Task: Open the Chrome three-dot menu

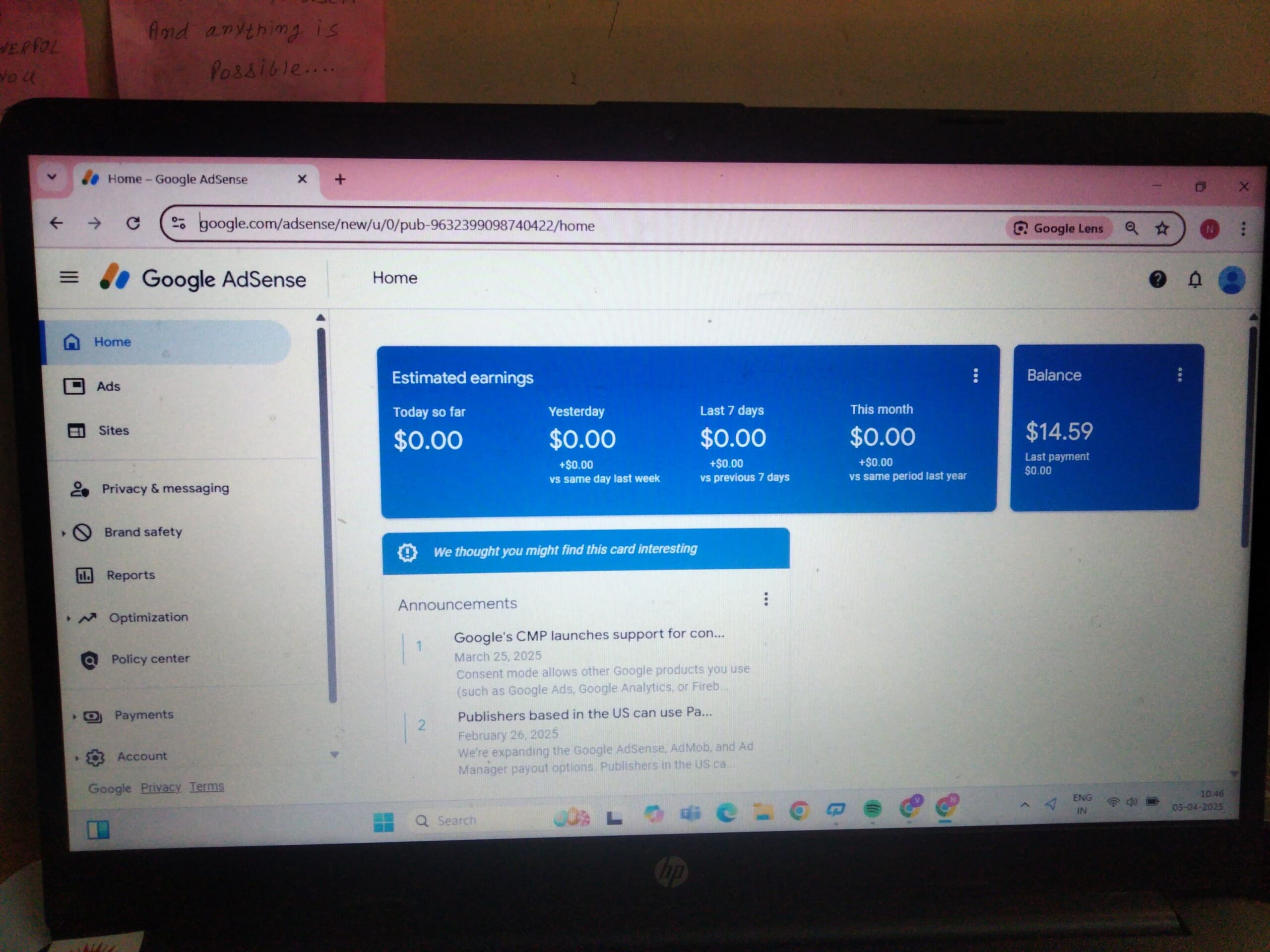Action: (x=1243, y=229)
